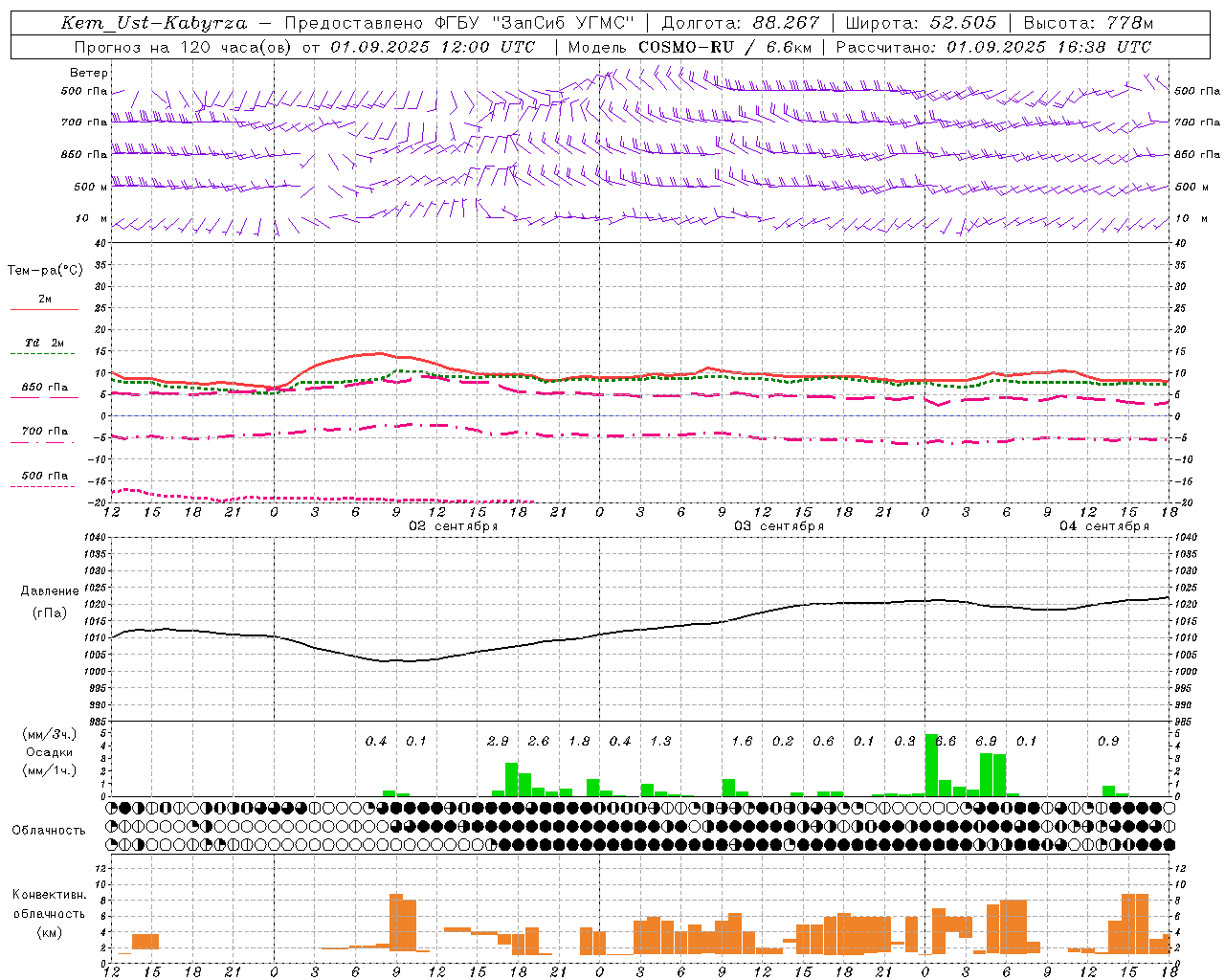This screenshot has width=1225, height=980.
Task: Click the 0.6 precipitation total value
Action: click(x=823, y=741)
